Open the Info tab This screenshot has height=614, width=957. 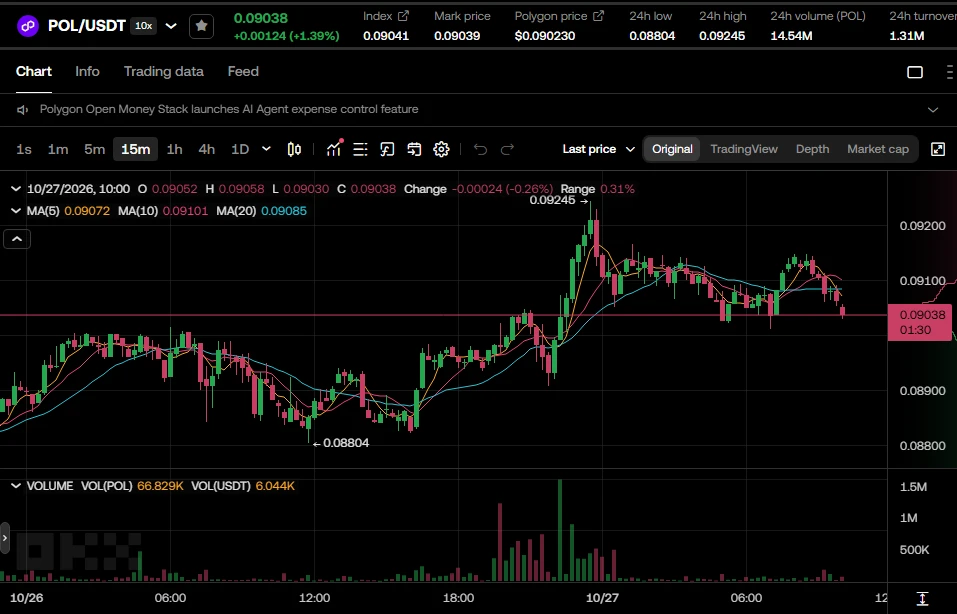pos(87,71)
